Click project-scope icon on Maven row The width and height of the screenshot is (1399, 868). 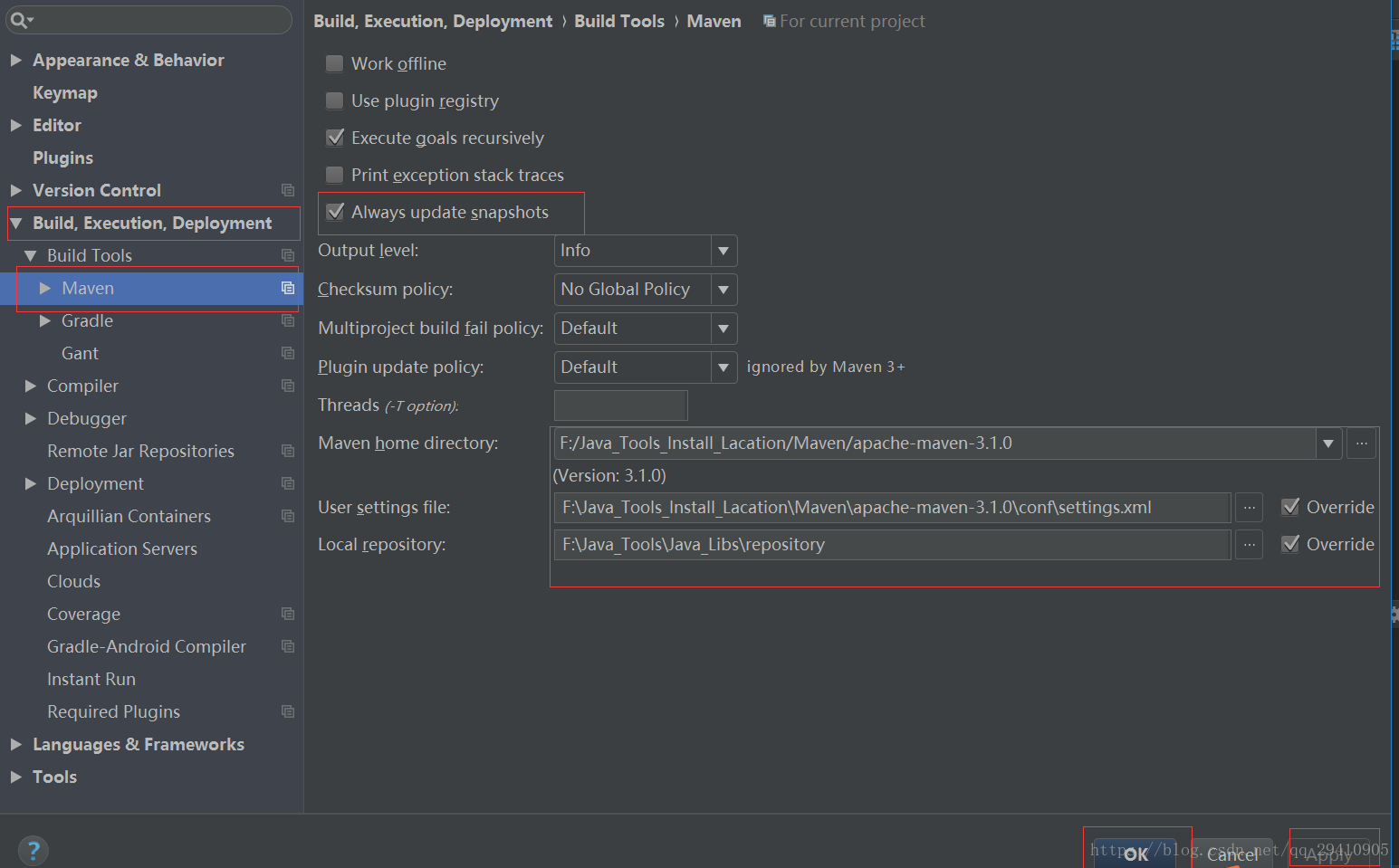[288, 288]
